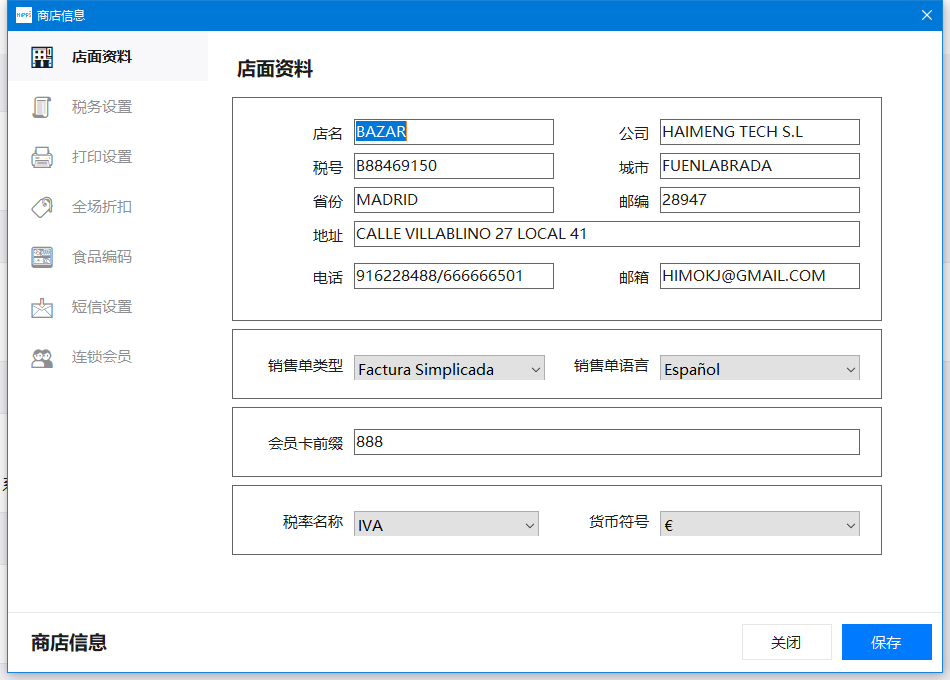Focus the 电话 phone number field
The width and height of the screenshot is (950, 680).
tap(453, 276)
